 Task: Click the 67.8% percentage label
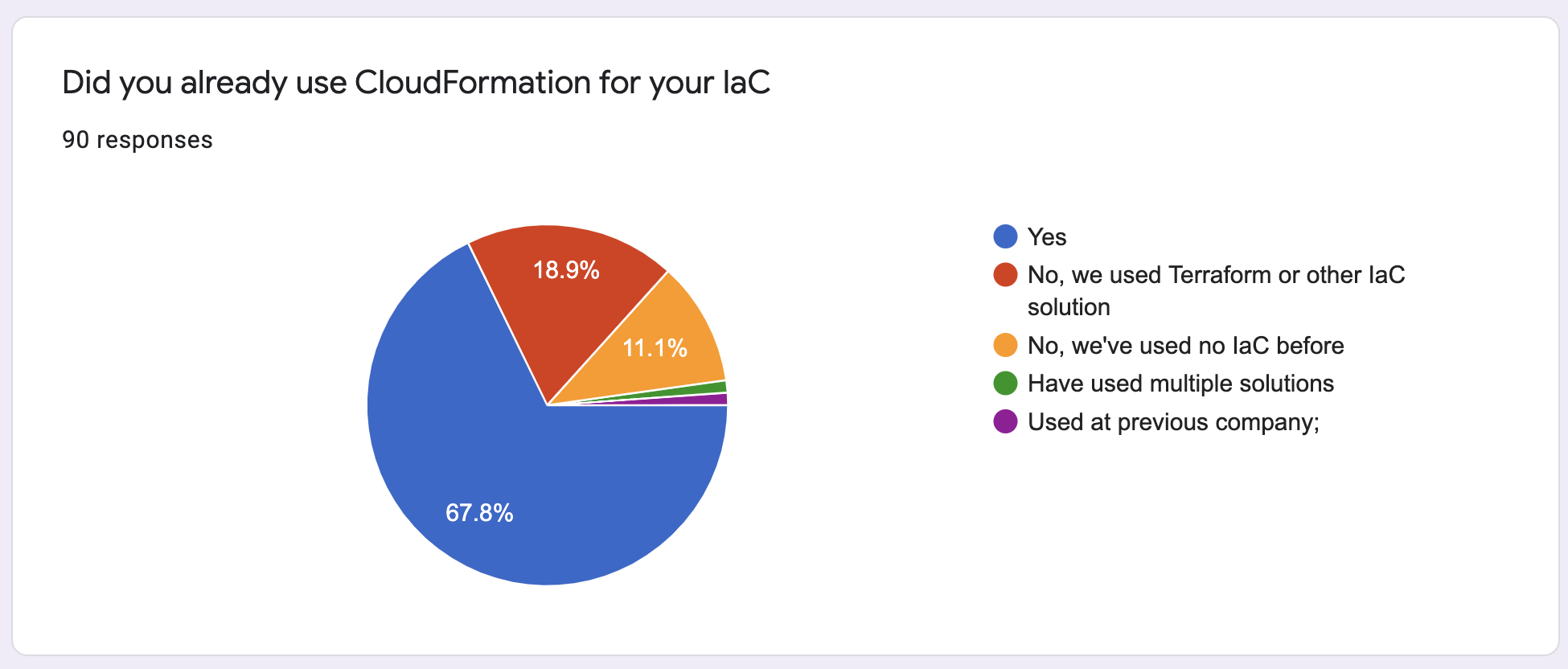[x=479, y=513]
